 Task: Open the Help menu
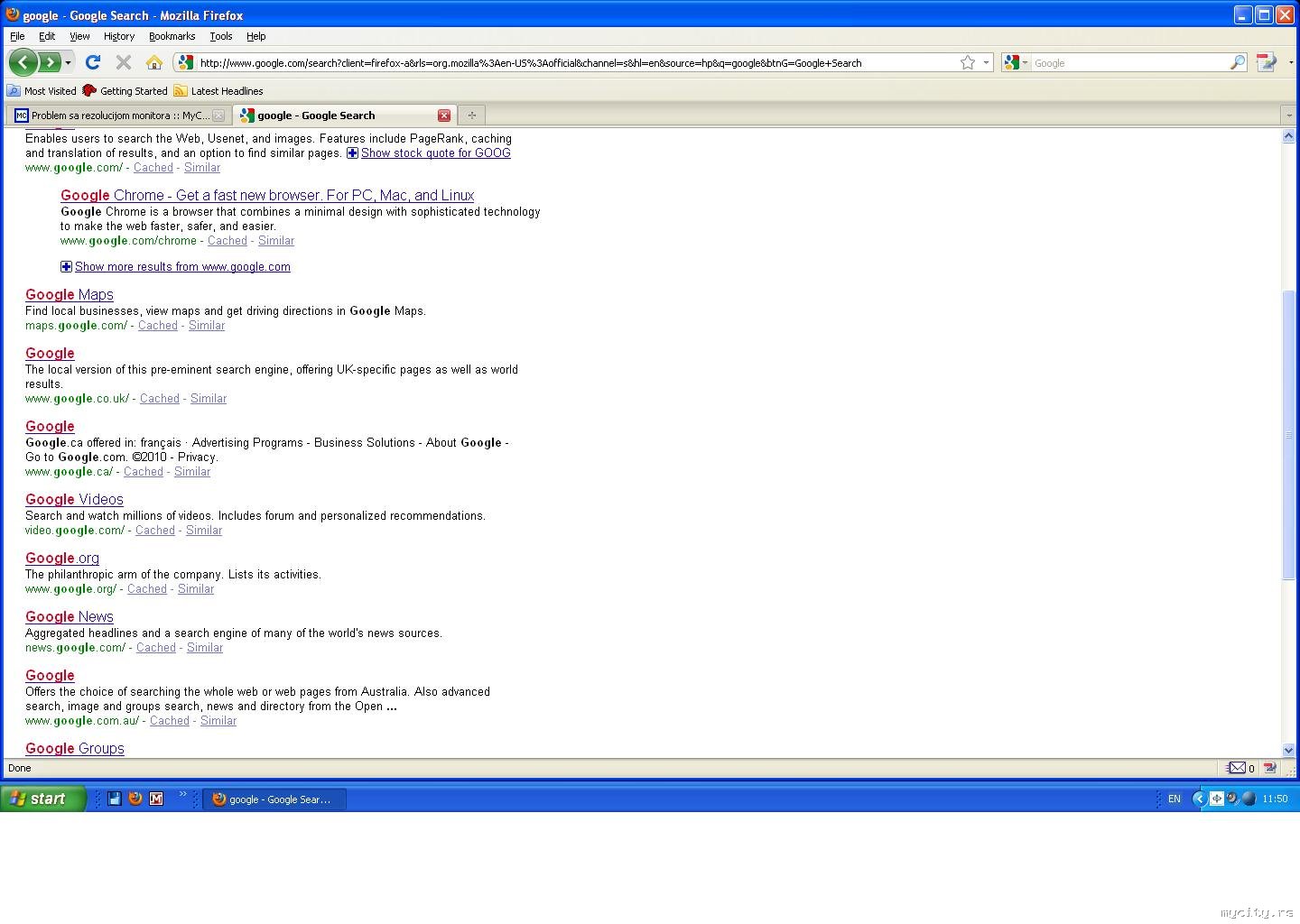tap(256, 36)
